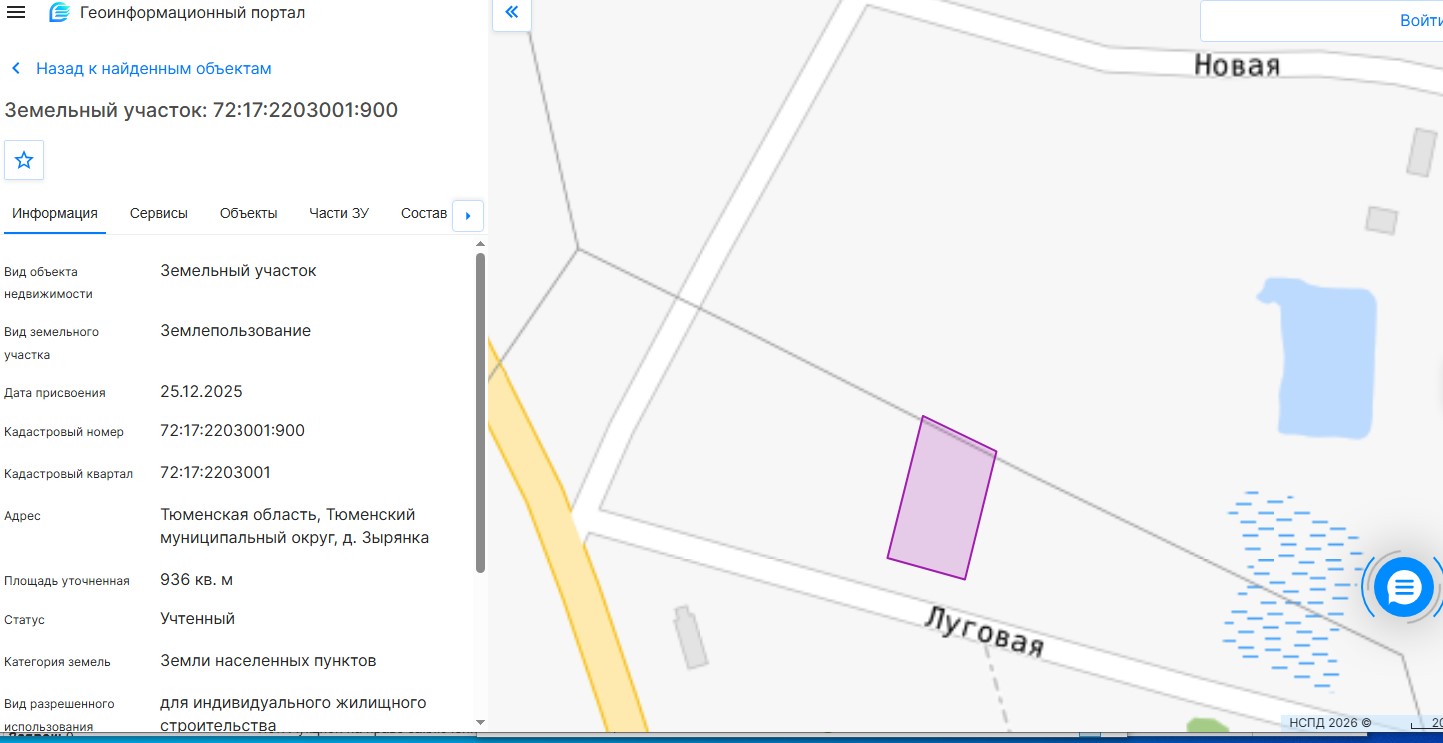Click the Кадастровый квартал value 72:17:2203001

(215, 472)
